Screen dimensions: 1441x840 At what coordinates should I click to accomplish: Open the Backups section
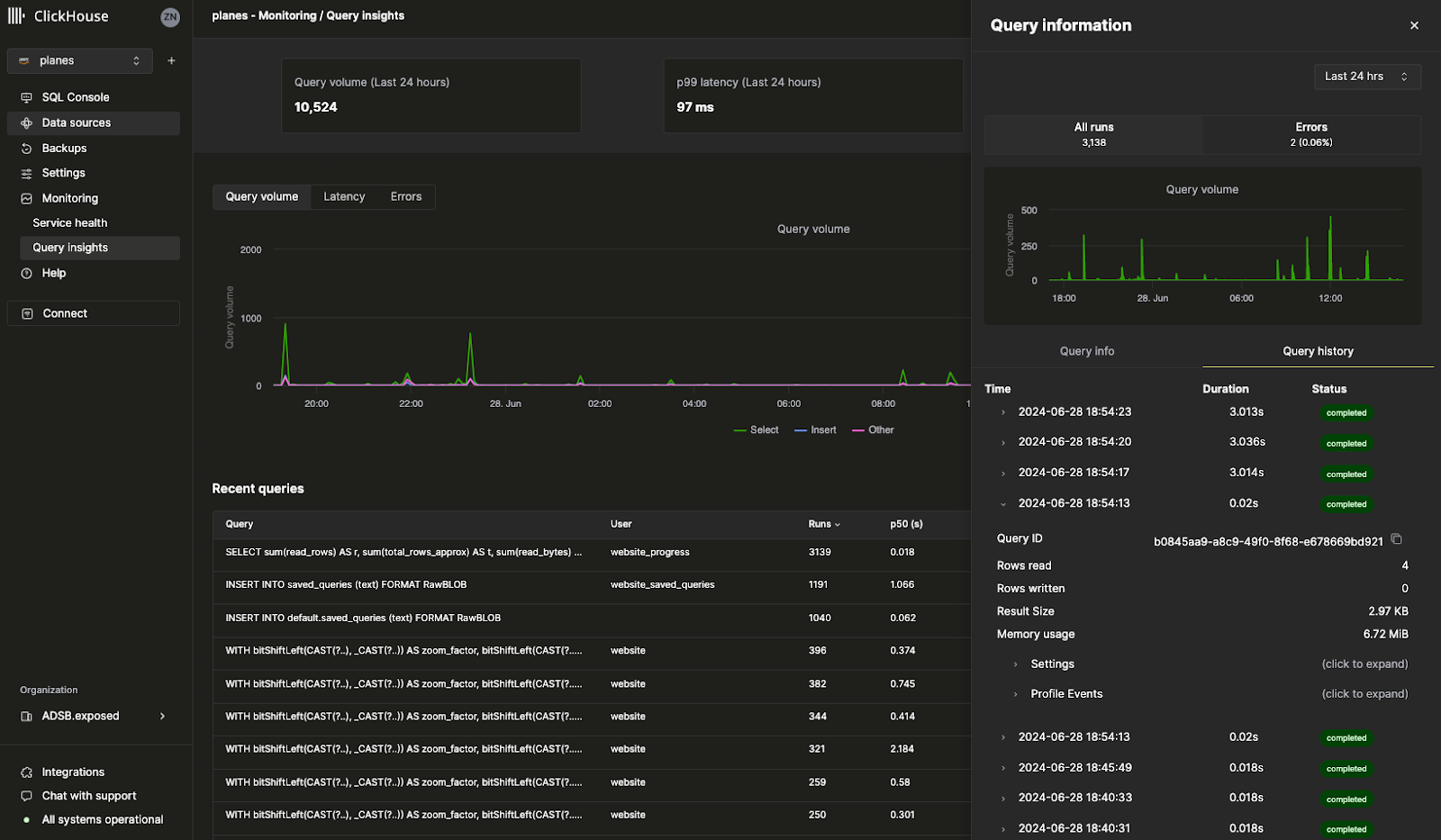point(64,148)
